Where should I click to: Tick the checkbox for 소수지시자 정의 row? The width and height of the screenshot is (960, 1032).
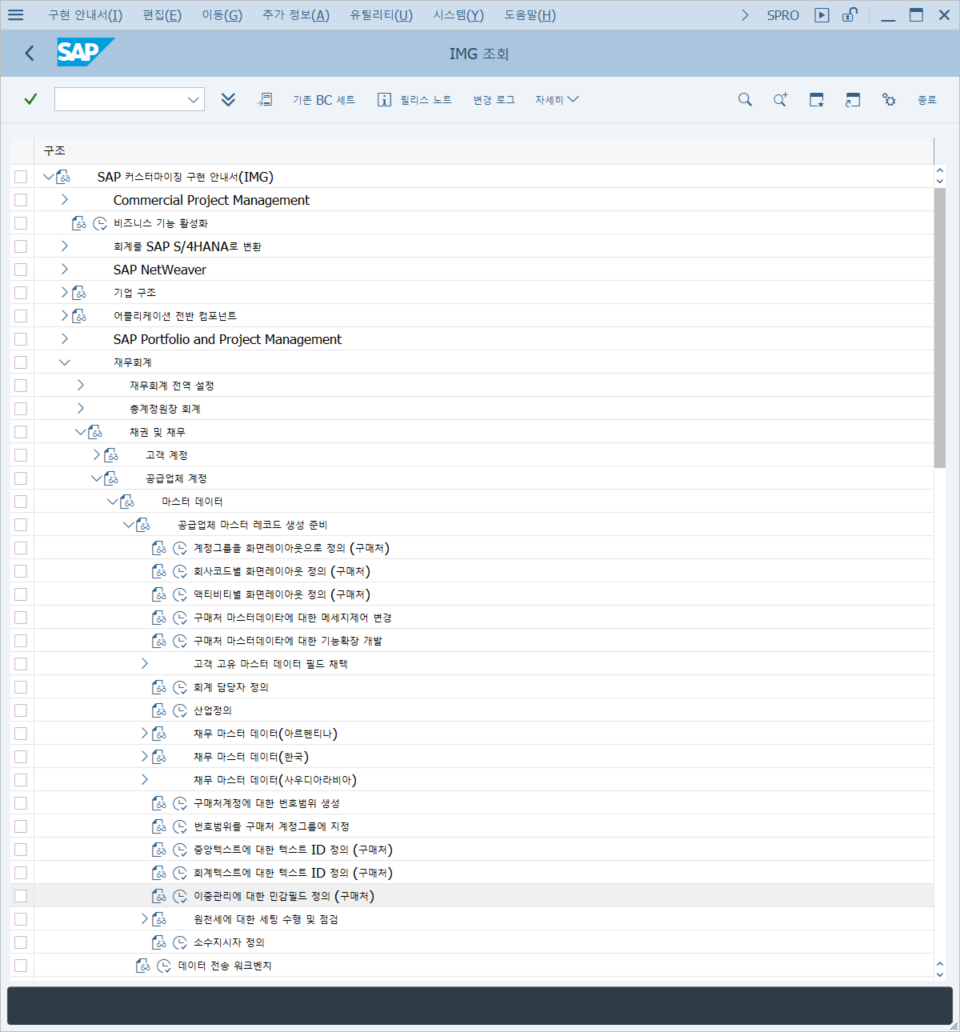pyautogui.click(x=21, y=942)
